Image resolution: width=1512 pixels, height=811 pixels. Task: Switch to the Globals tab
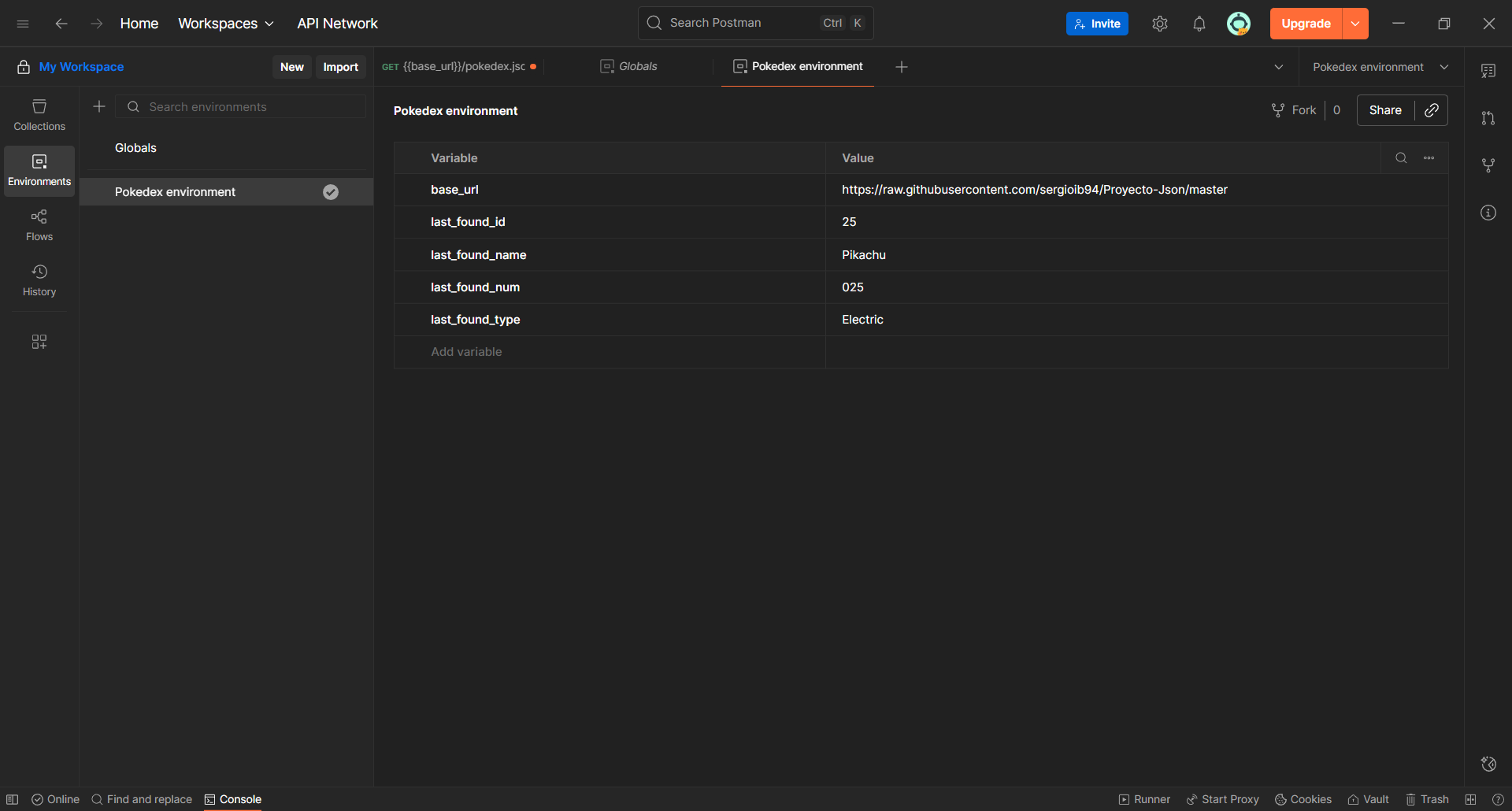[x=629, y=67]
